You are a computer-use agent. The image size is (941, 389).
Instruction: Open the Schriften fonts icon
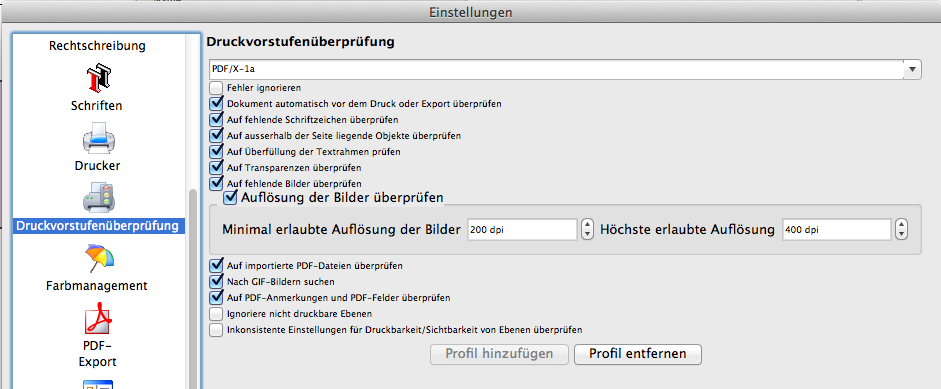(x=97, y=79)
